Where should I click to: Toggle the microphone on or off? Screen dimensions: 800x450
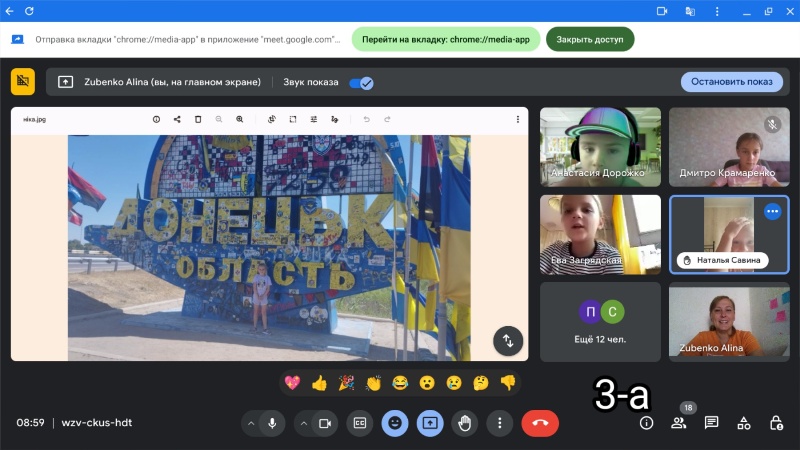(271, 423)
